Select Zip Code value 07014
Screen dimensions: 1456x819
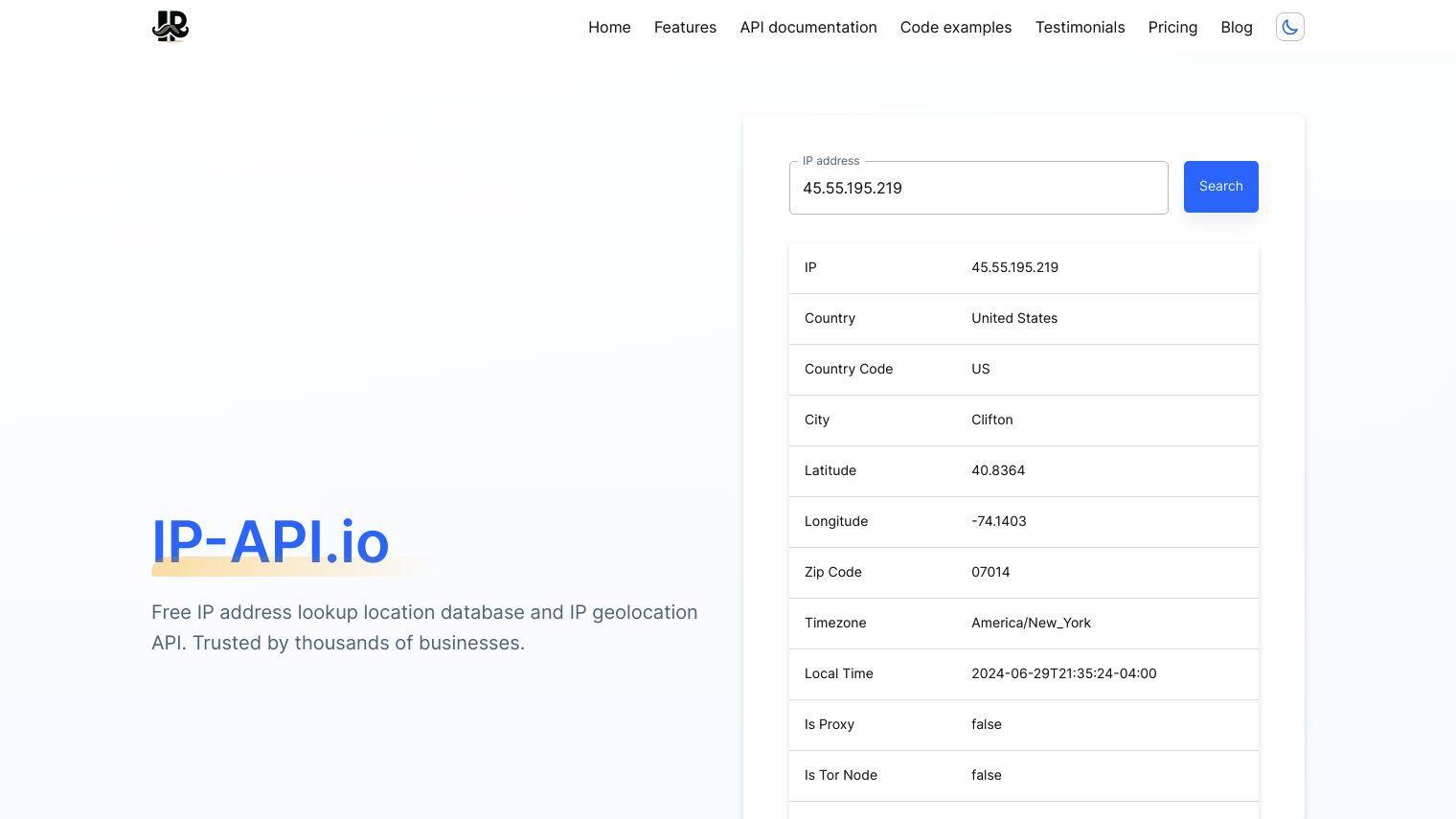click(x=990, y=573)
